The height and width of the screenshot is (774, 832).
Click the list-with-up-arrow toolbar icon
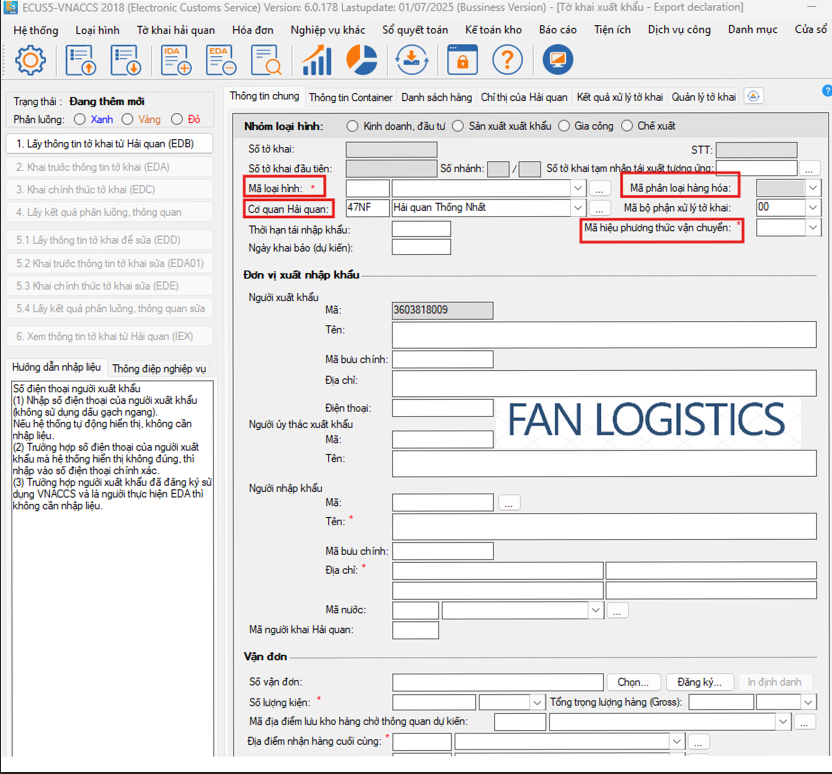(x=81, y=60)
